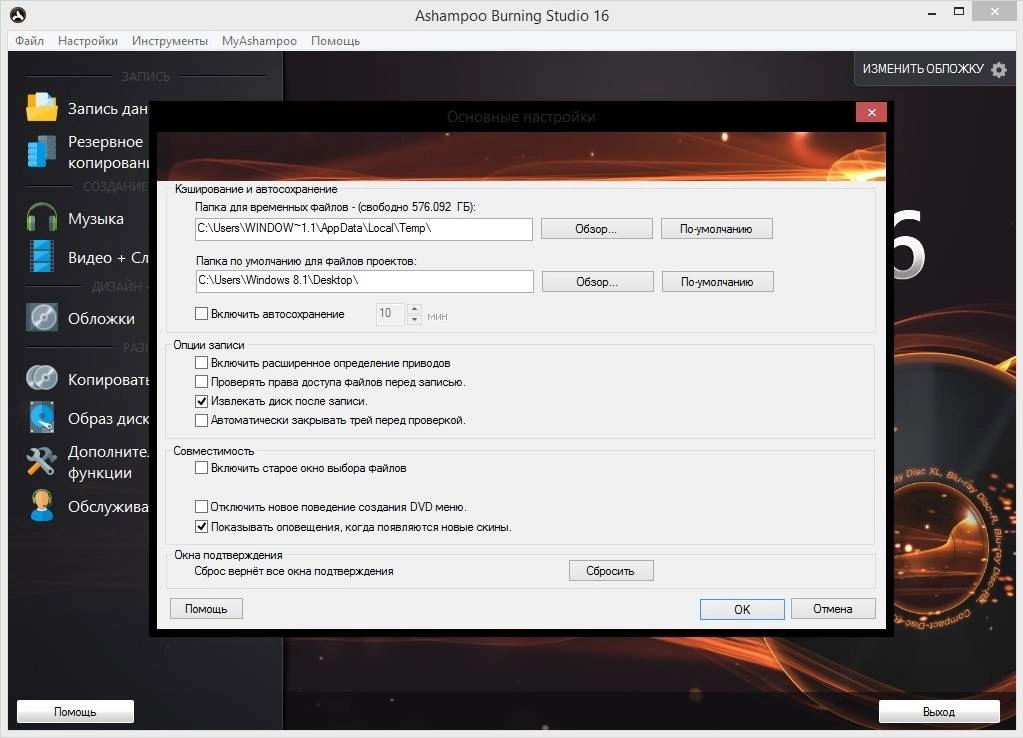Minimize the Ashampoo Burning Studio window
The width and height of the screenshot is (1023, 738).
(932, 13)
